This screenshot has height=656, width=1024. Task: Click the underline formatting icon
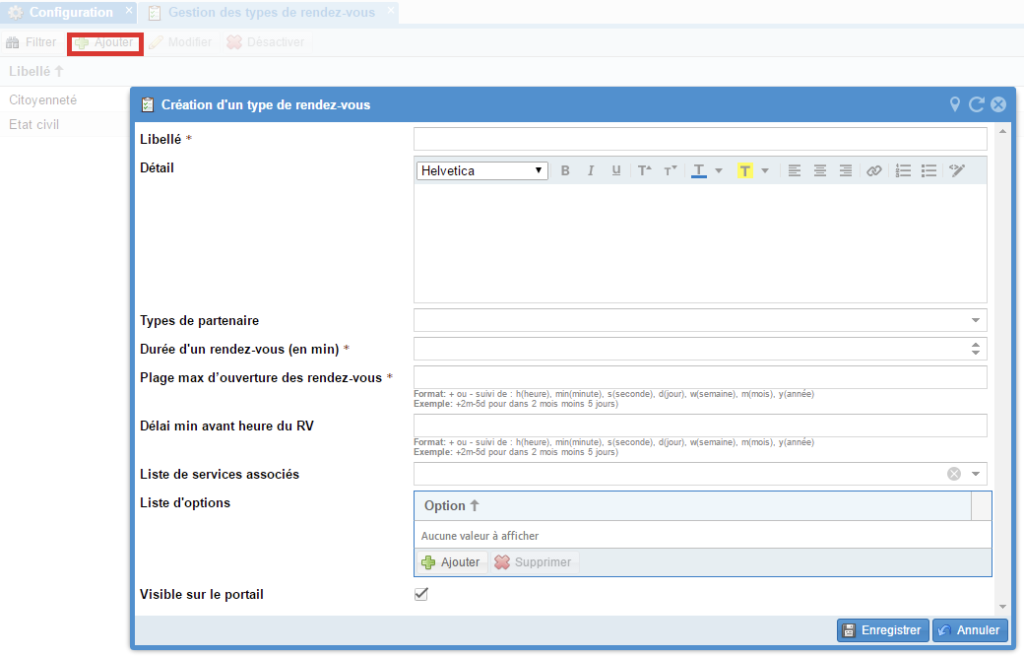[x=616, y=171]
